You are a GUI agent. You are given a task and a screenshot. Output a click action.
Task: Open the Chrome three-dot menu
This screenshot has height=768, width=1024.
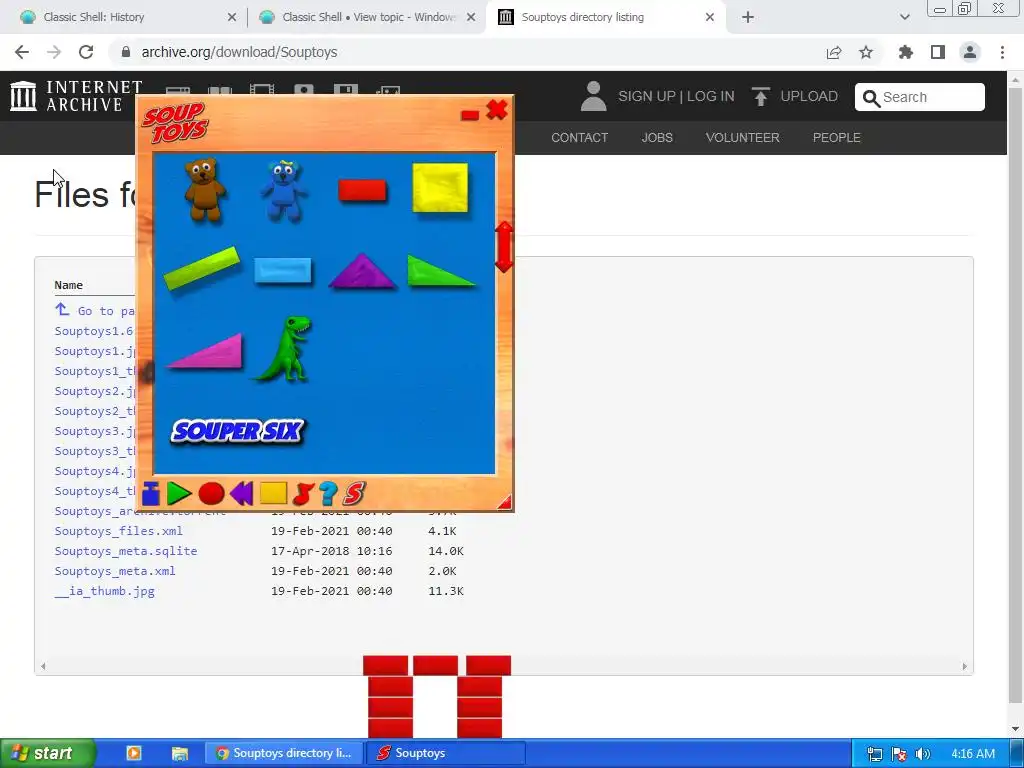click(1002, 52)
